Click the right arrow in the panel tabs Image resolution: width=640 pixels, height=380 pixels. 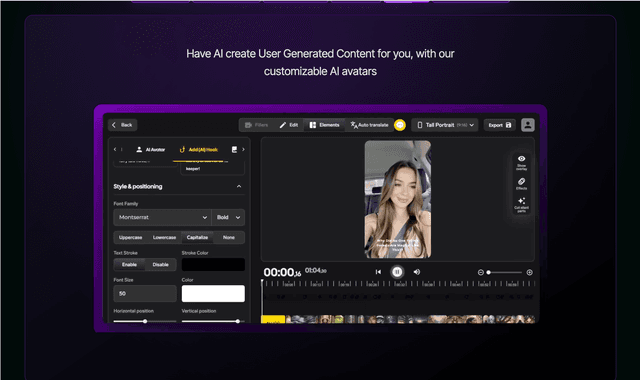(x=243, y=149)
